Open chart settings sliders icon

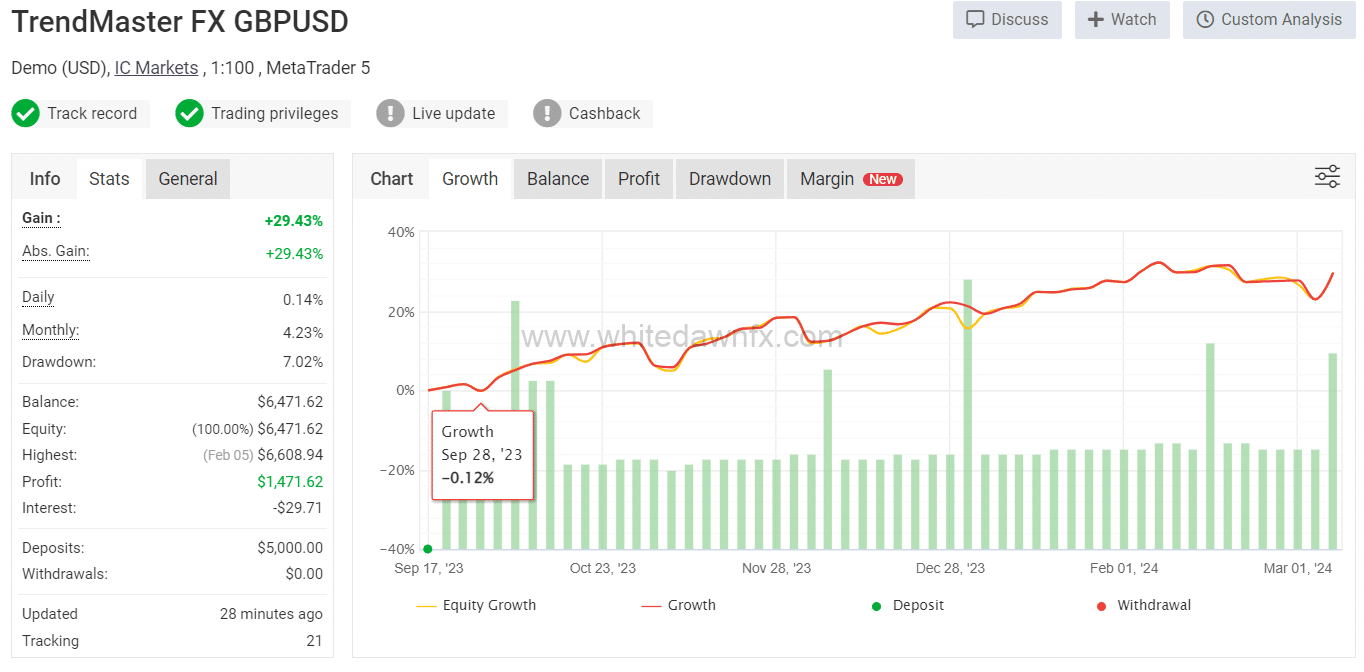click(x=1327, y=178)
